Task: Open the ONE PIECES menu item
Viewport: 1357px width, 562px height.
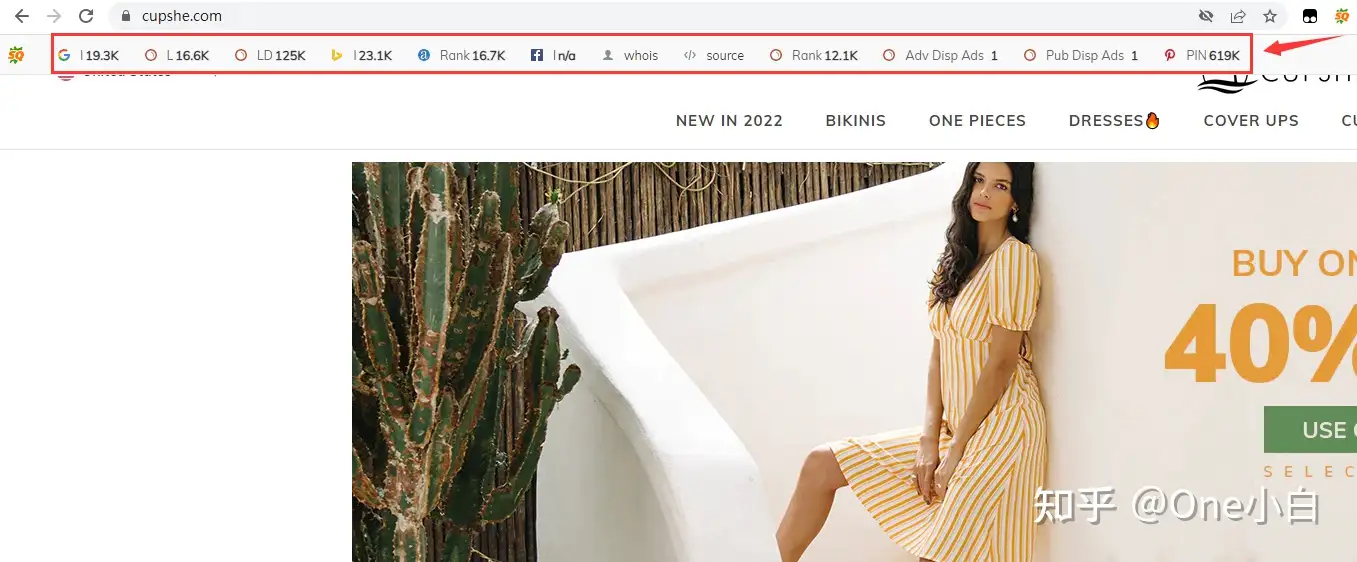Action: [x=977, y=120]
